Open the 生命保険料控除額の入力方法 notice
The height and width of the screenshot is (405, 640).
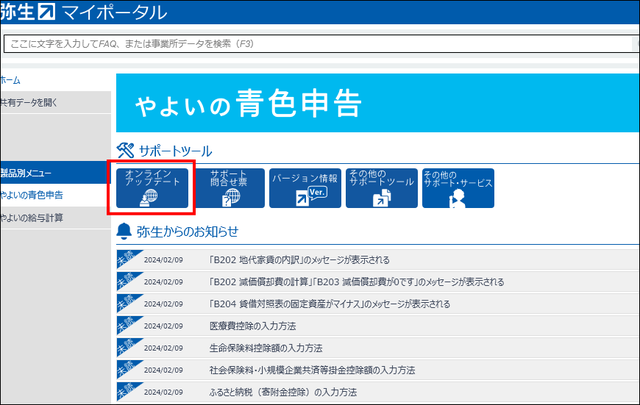(x=378, y=348)
